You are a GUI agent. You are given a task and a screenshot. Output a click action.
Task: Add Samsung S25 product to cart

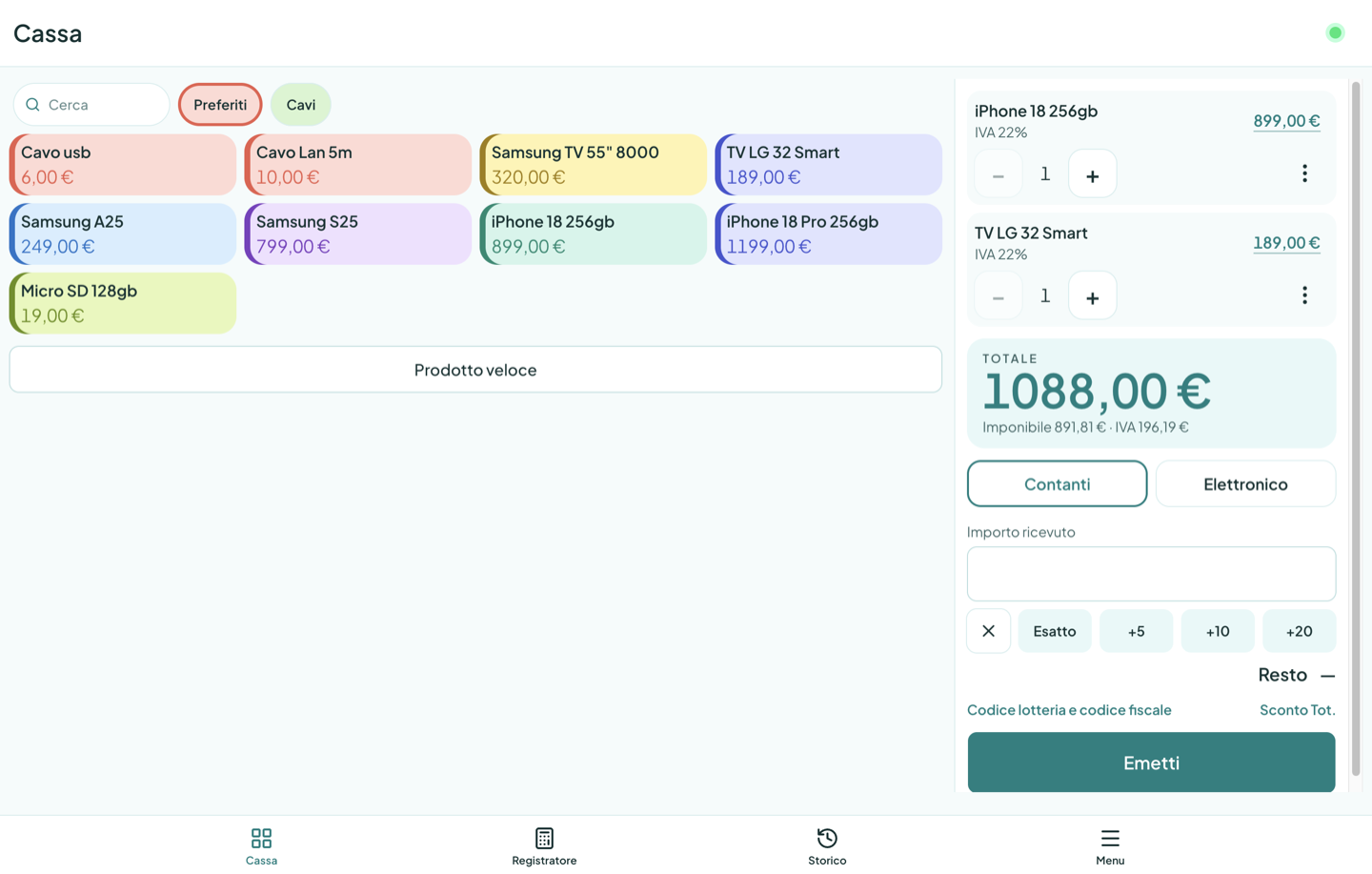(358, 234)
